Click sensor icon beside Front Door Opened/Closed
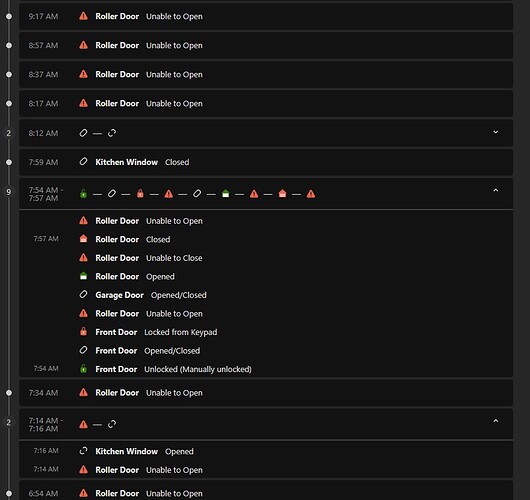This screenshot has height=500, width=530. click(x=83, y=350)
